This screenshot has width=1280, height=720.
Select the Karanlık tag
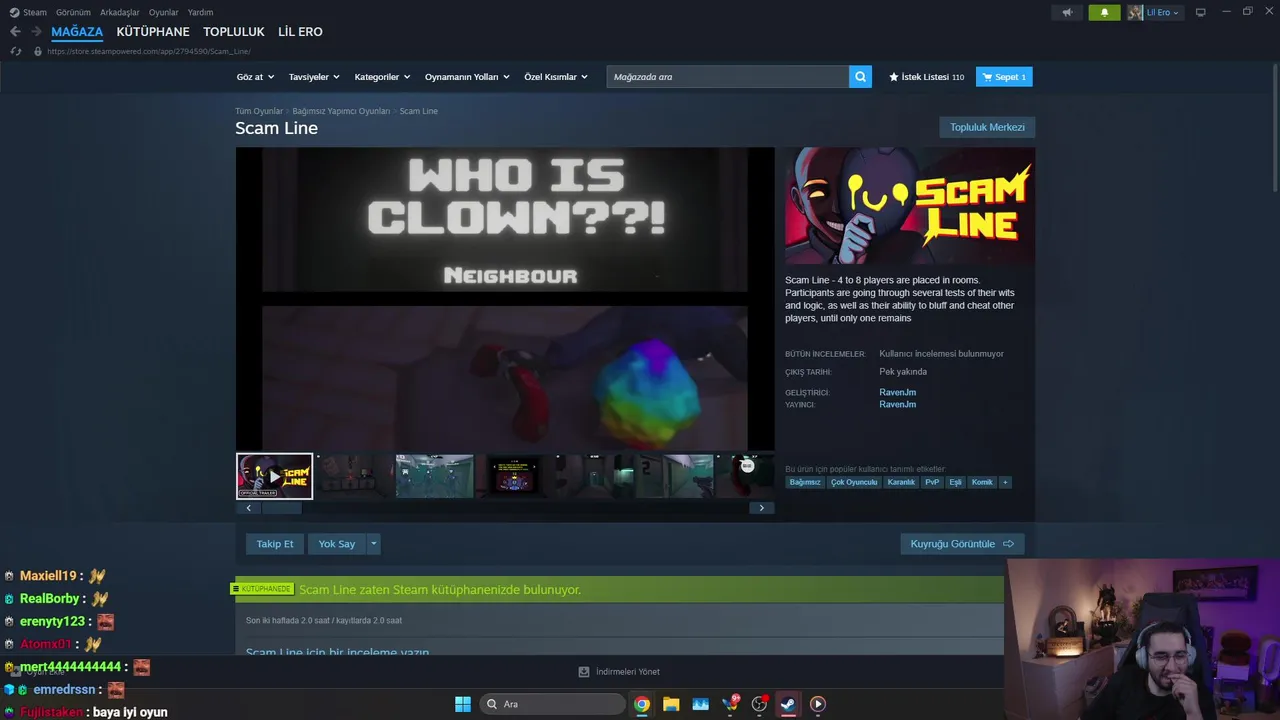(901, 482)
